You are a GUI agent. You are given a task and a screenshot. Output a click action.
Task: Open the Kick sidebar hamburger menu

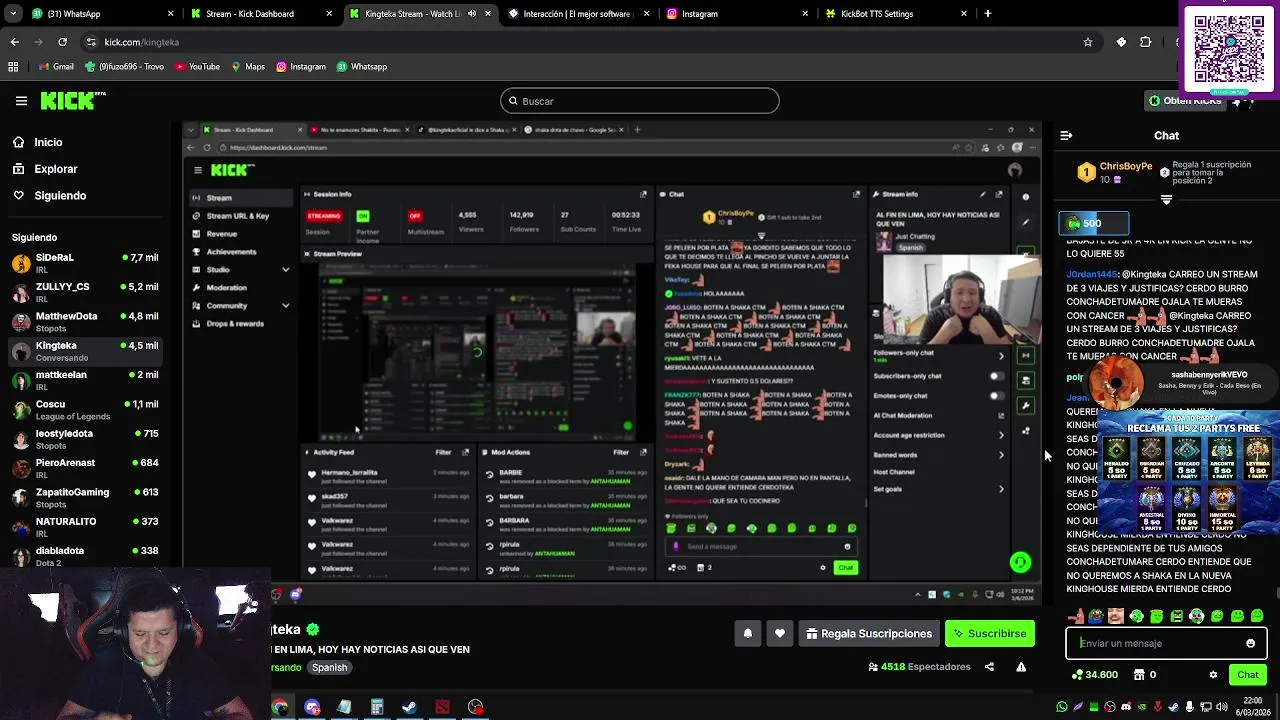click(x=21, y=100)
